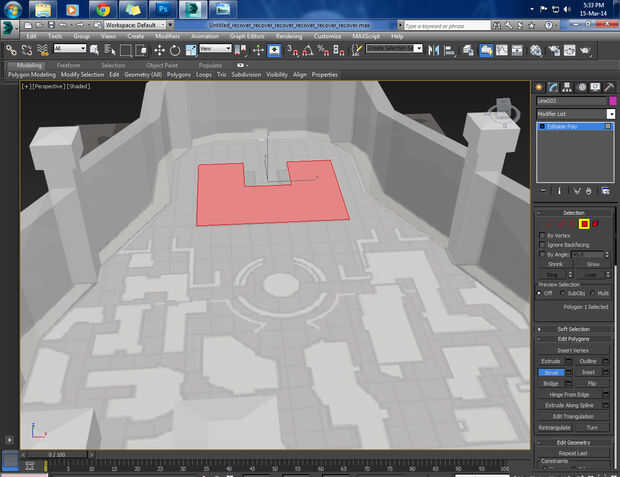Click the Select and Move tool

158,49
